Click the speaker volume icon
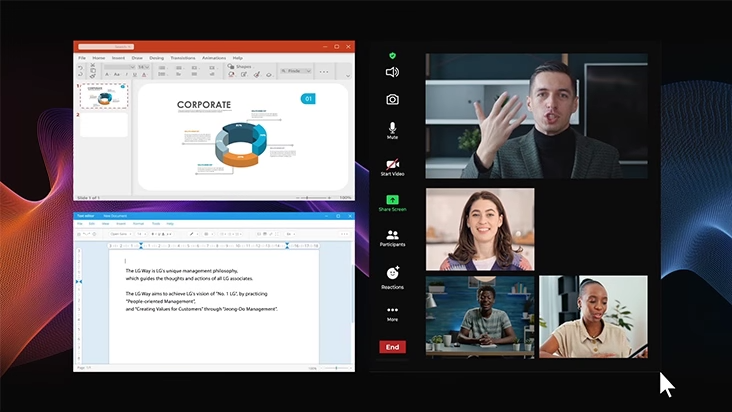Screen dimensions: 732x412 392,72
